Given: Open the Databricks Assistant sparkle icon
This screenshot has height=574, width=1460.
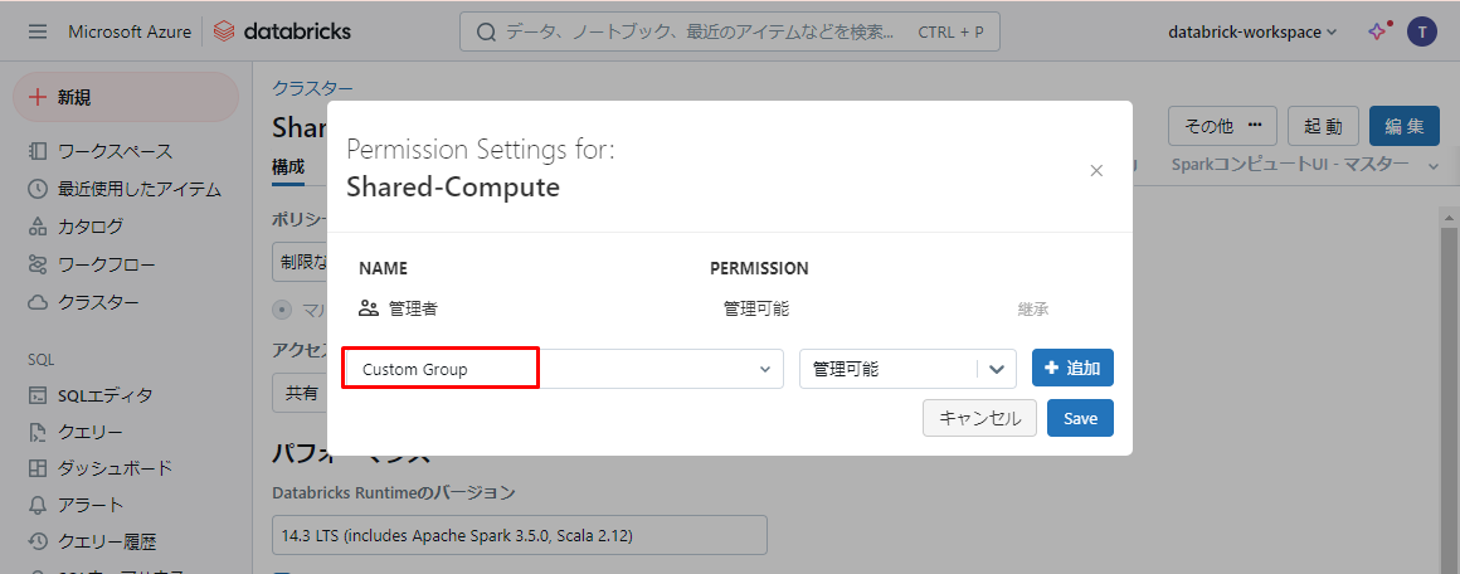Looking at the screenshot, I should click(1378, 31).
